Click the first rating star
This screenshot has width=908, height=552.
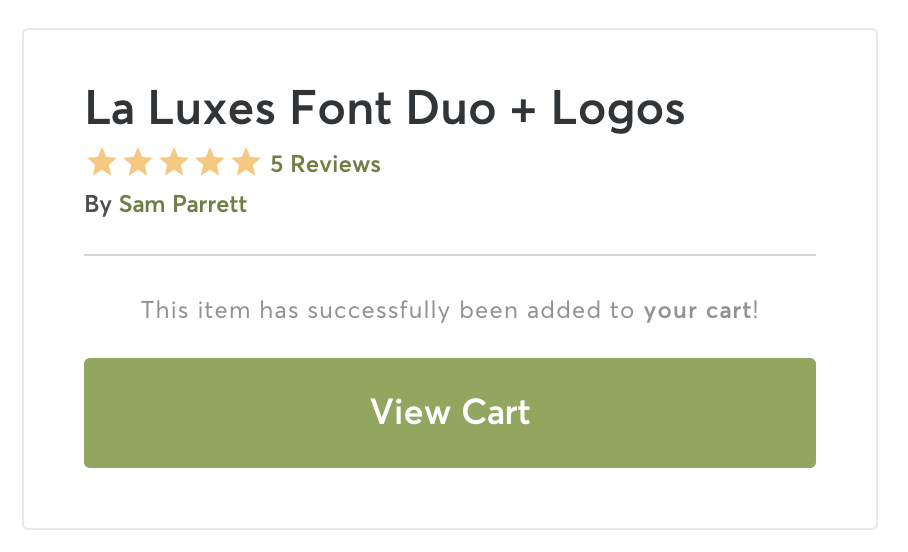pyautogui.click(x=102, y=162)
